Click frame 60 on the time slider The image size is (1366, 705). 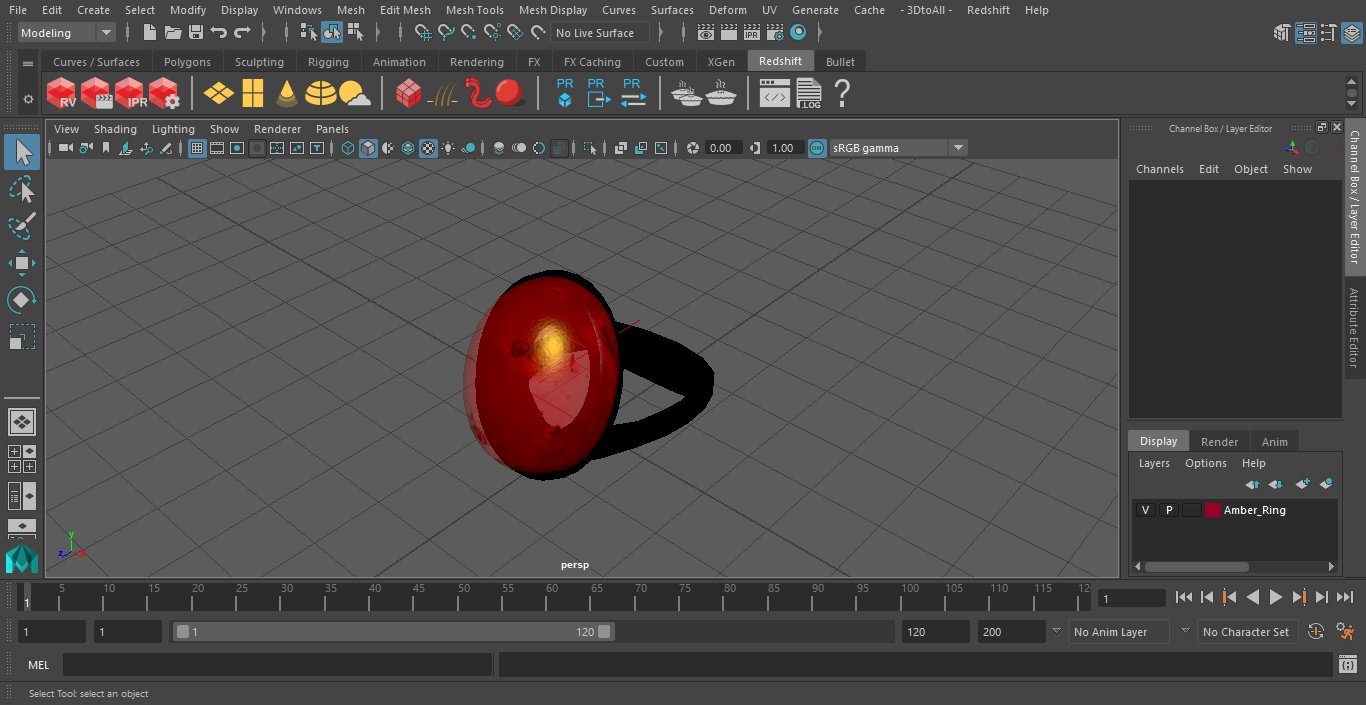click(x=552, y=597)
